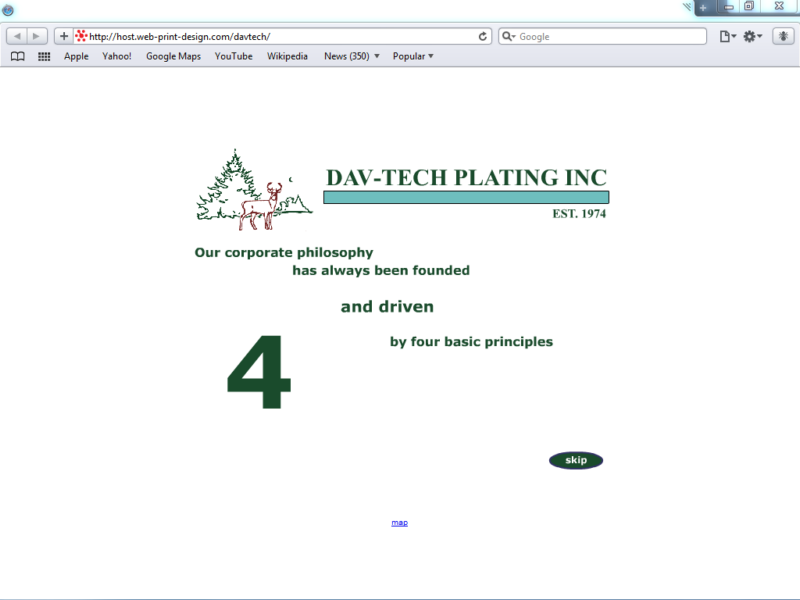This screenshot has width=800, height=600.
Task: Click the 'and driven' text
Action: pos(387,307)
